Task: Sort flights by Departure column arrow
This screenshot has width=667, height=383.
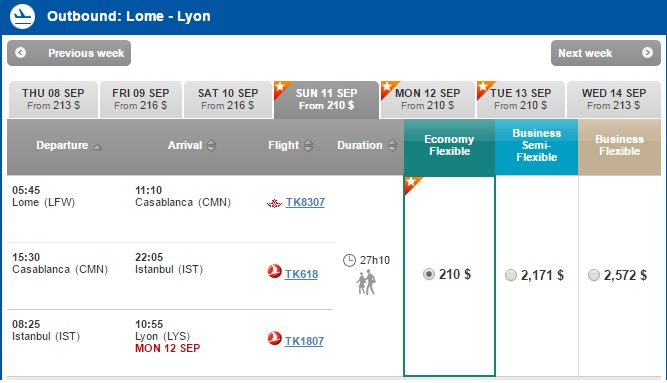Action: pyautogui.click(x=97, y=147)
